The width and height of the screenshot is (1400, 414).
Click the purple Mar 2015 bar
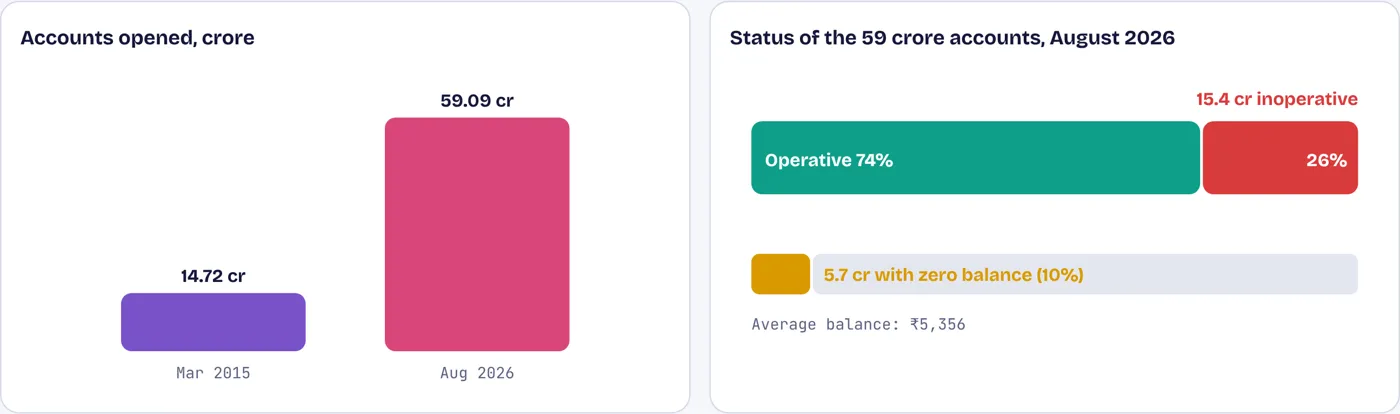tap(213, 322)
